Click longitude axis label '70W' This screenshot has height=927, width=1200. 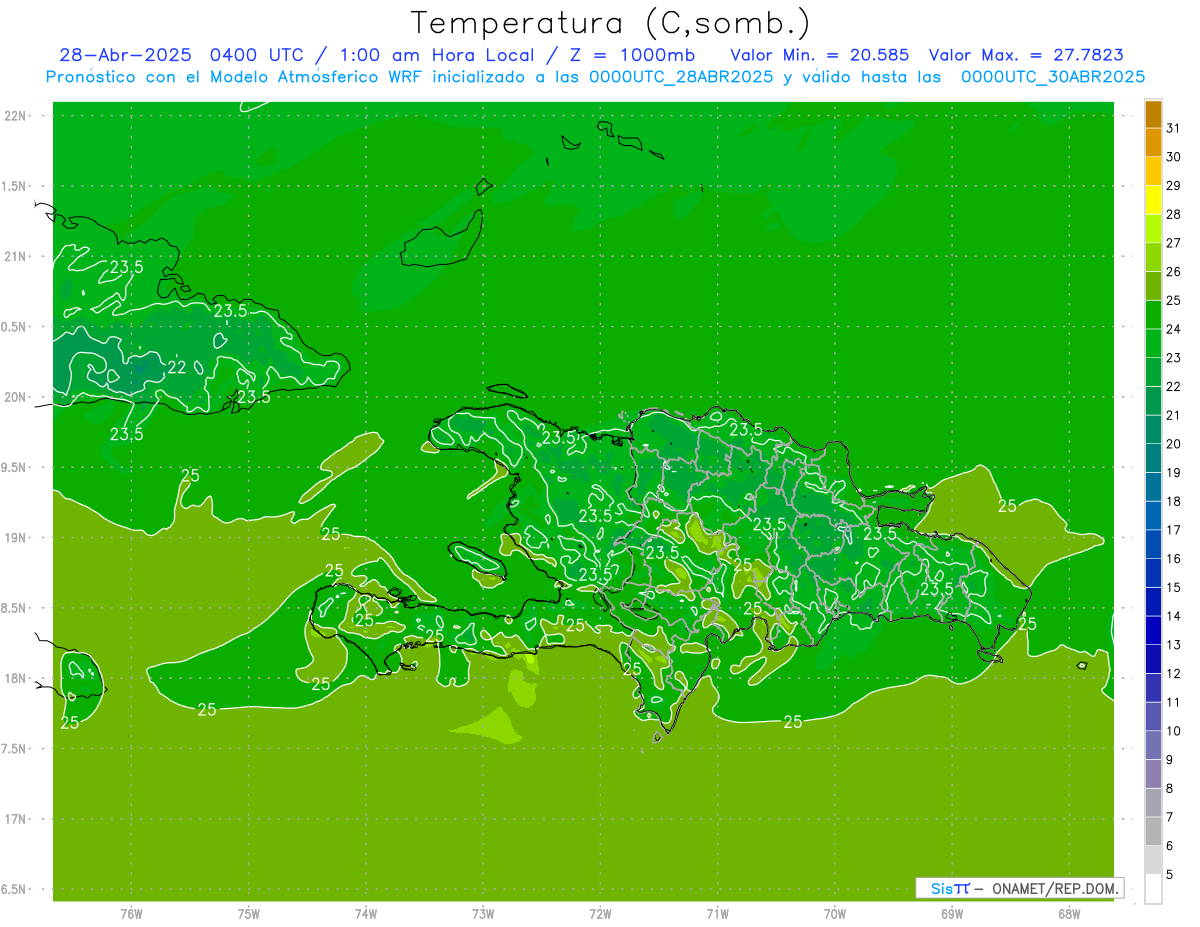(x=835, y=914)
